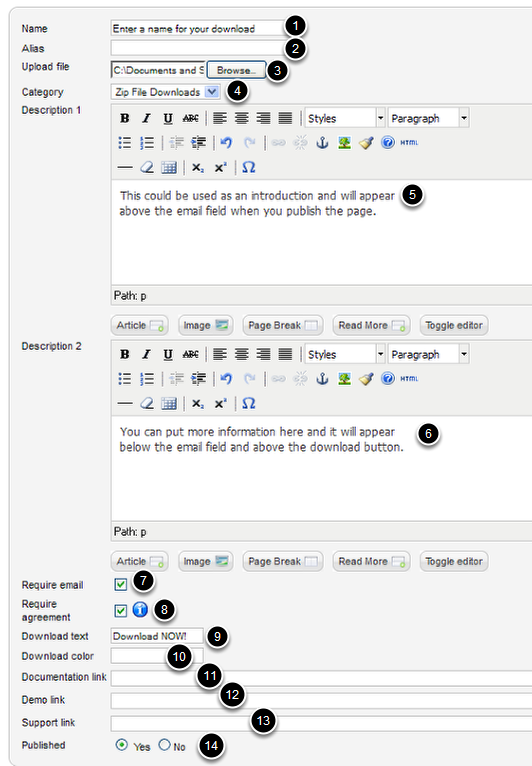Click undo arrow in Description 2 editor

[x=226, y=379]
